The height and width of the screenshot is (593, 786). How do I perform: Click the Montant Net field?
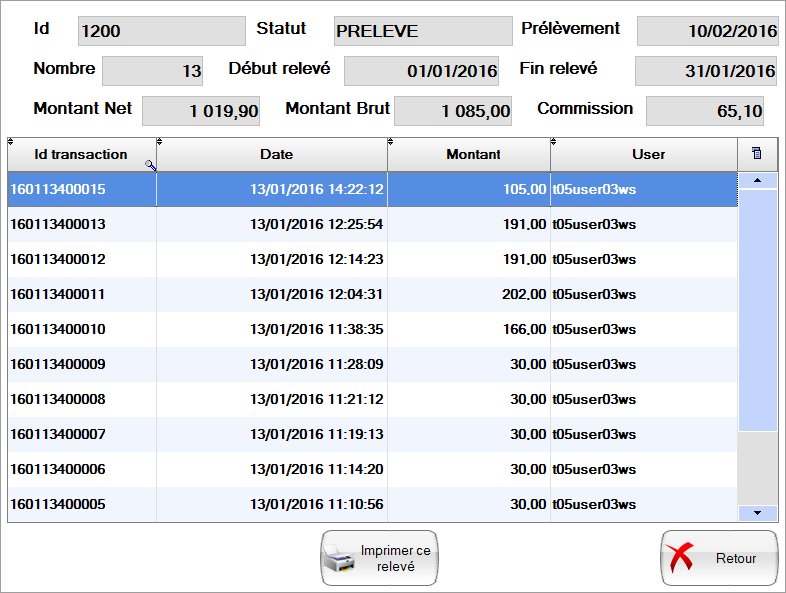point(200,111)
